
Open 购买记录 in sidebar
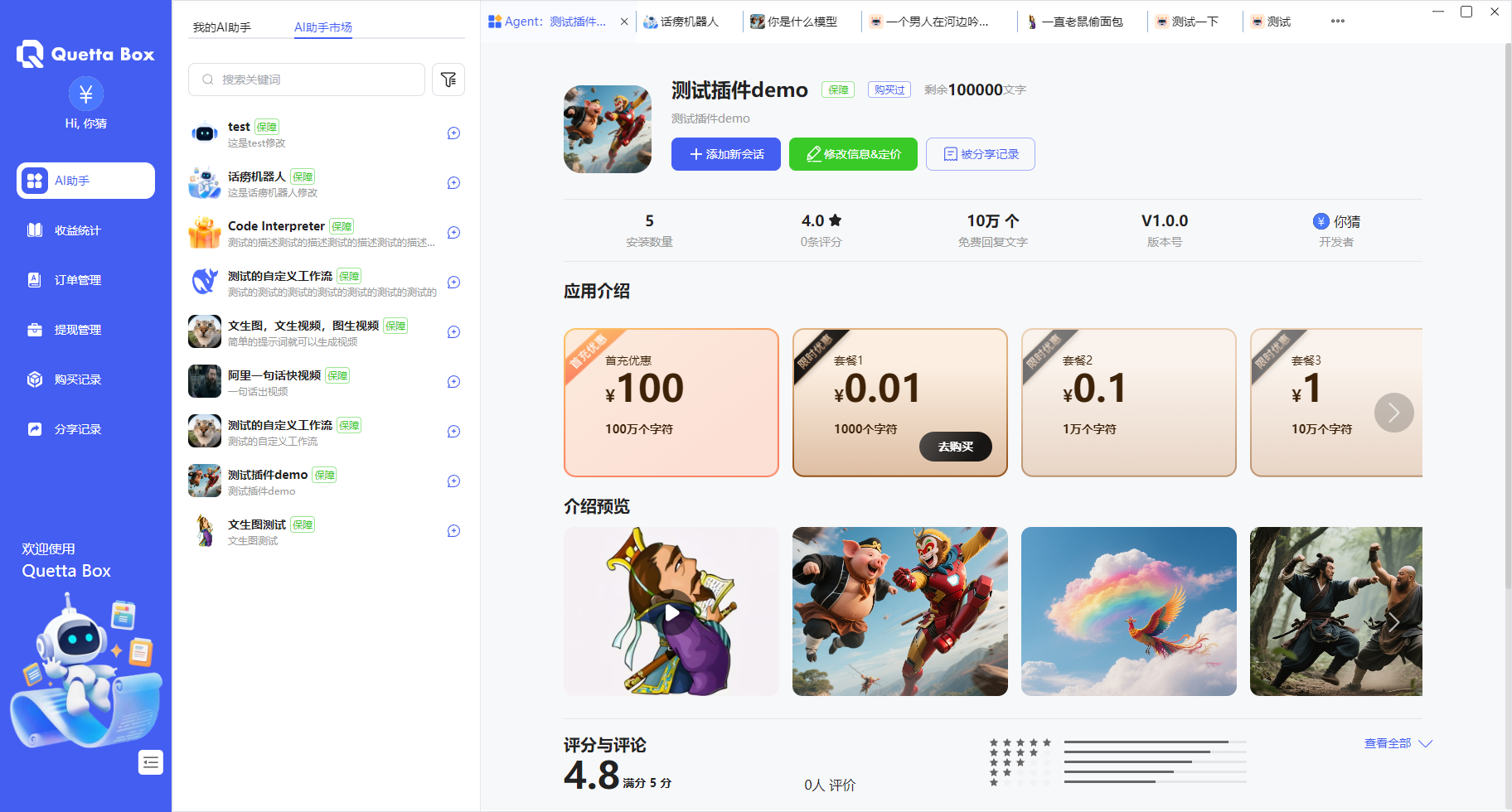(86, 379)
